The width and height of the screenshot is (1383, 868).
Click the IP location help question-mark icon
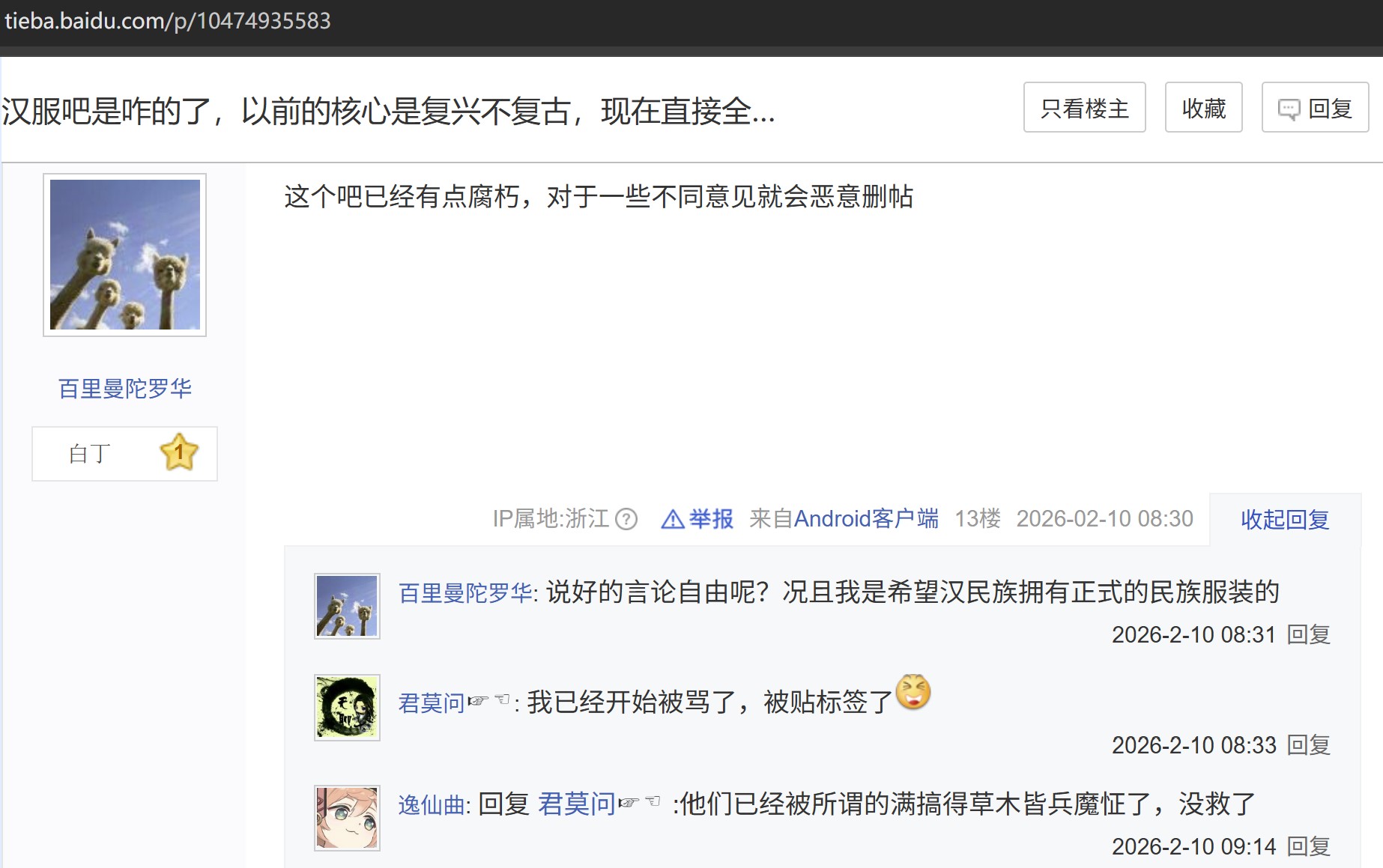(x=626, y=519)
